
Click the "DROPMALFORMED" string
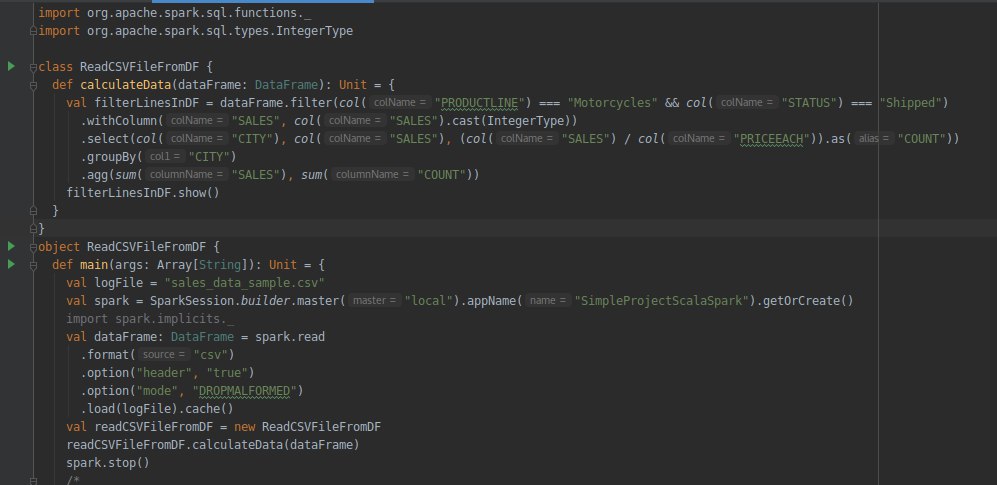click(244, 390)
